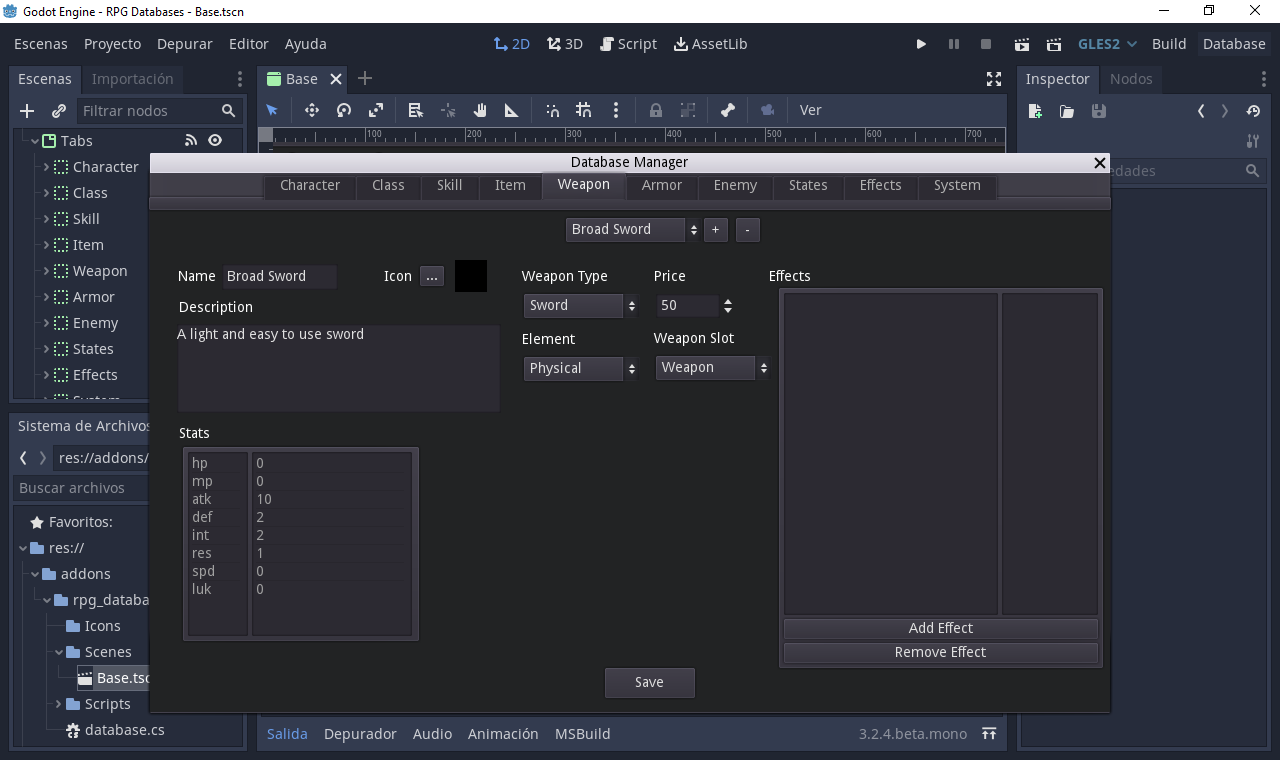Screen dimensions: 1280x760
Task: Click the stop scene button
Action: [x=985, y=44]
